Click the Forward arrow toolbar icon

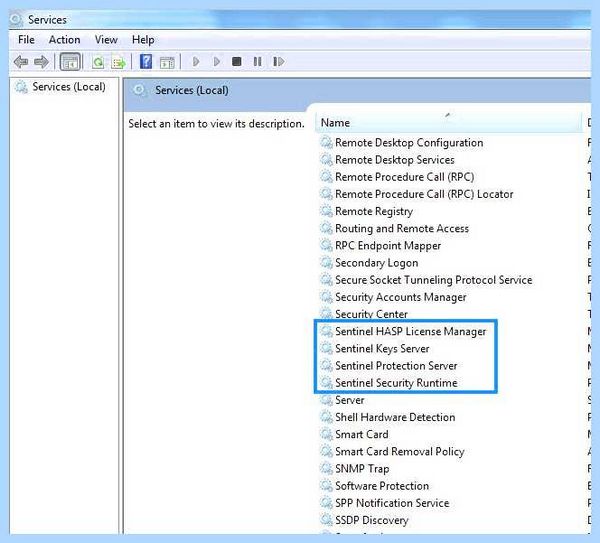[x=41, y=62]
